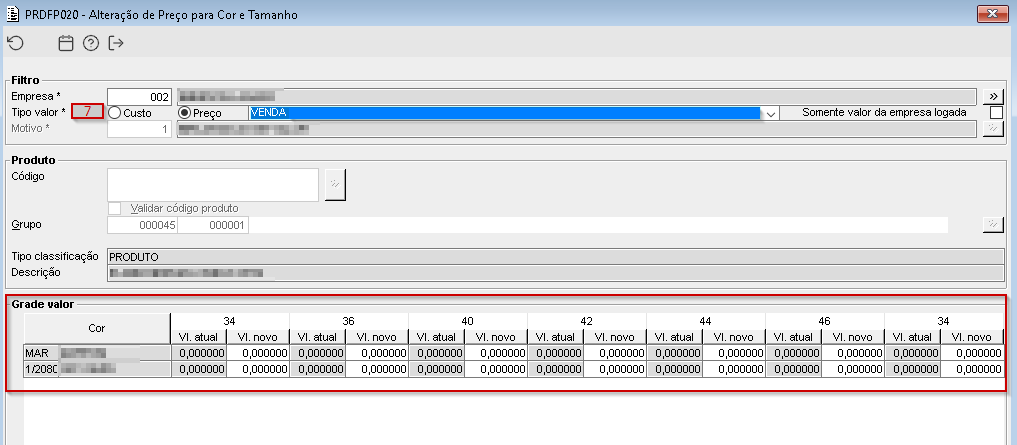This screenshot has width=1017, height=445.
Task: Click Vl. novo cell for MAR size 36
Action: (x=377, y=353)
